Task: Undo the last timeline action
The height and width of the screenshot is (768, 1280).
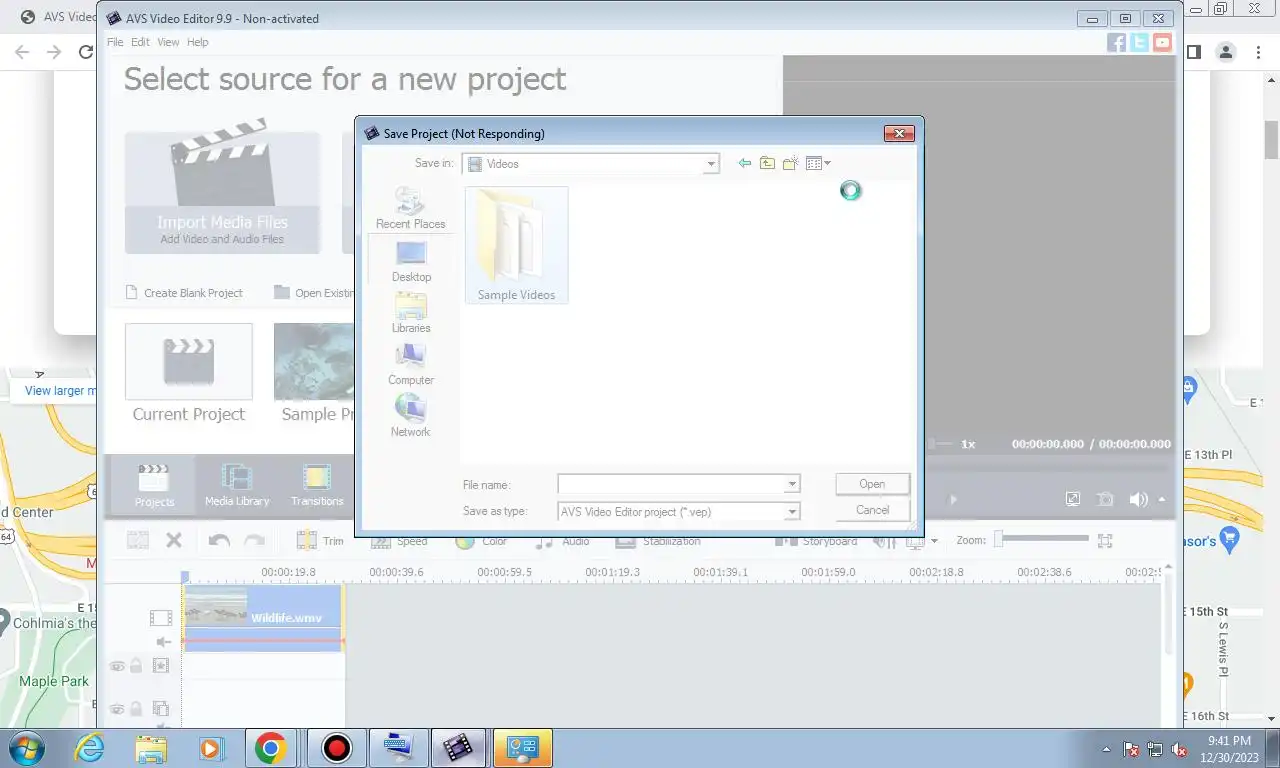Action: pos(219,541)
